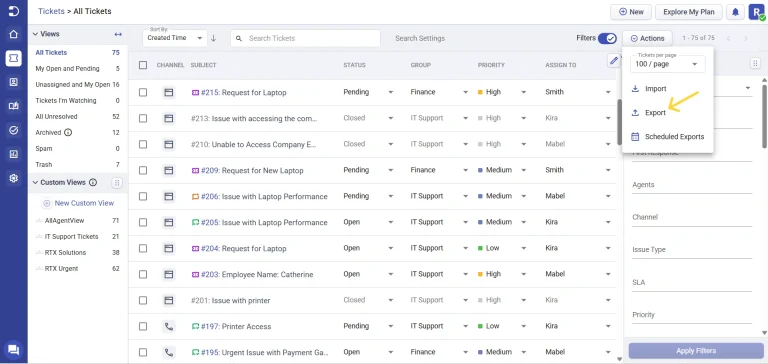This screenshot has width=768, height=364.
Task: Click the phone channel icon of ticket #195
Action: click(x=168, y=352)
